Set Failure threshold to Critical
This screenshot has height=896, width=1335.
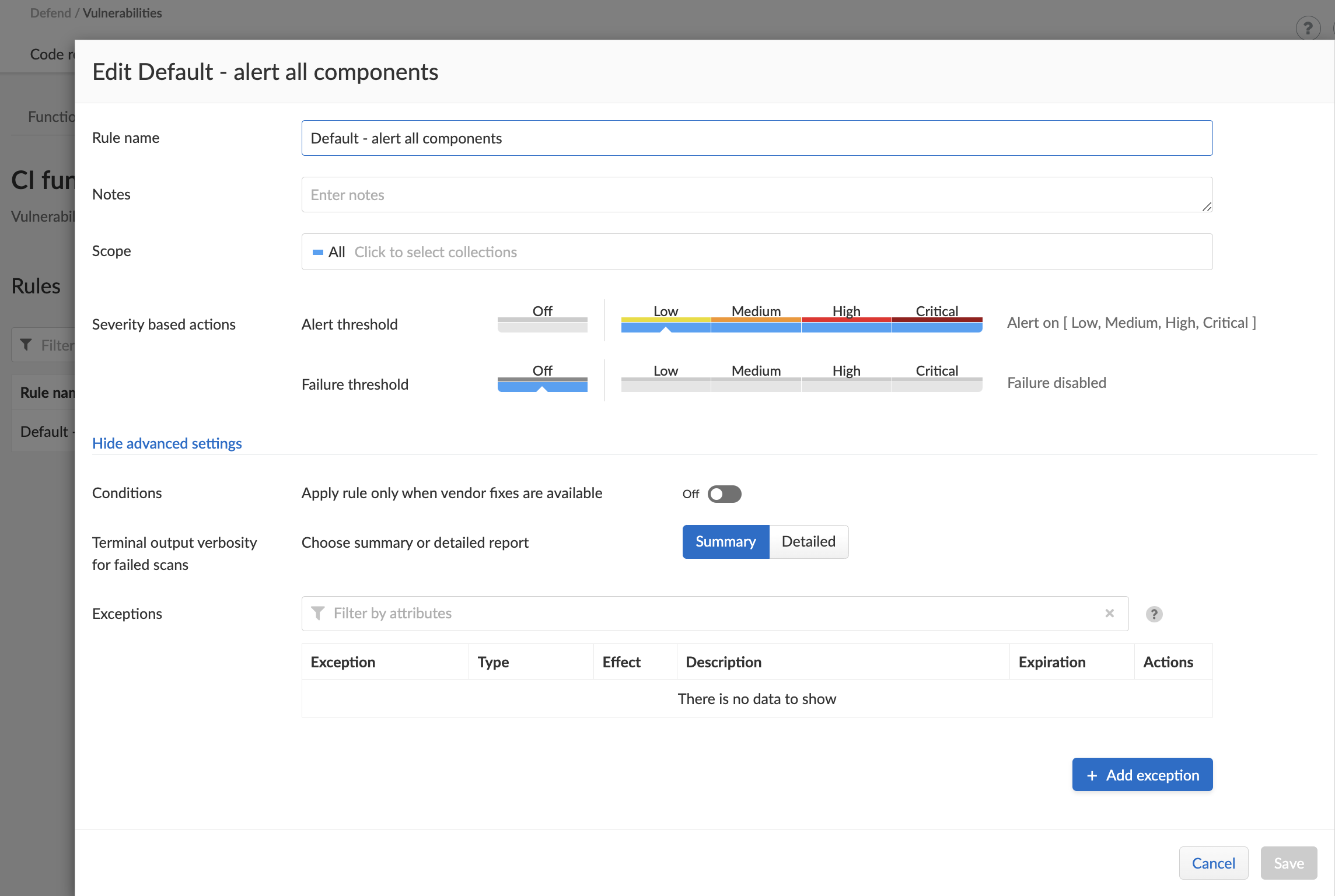936,379
